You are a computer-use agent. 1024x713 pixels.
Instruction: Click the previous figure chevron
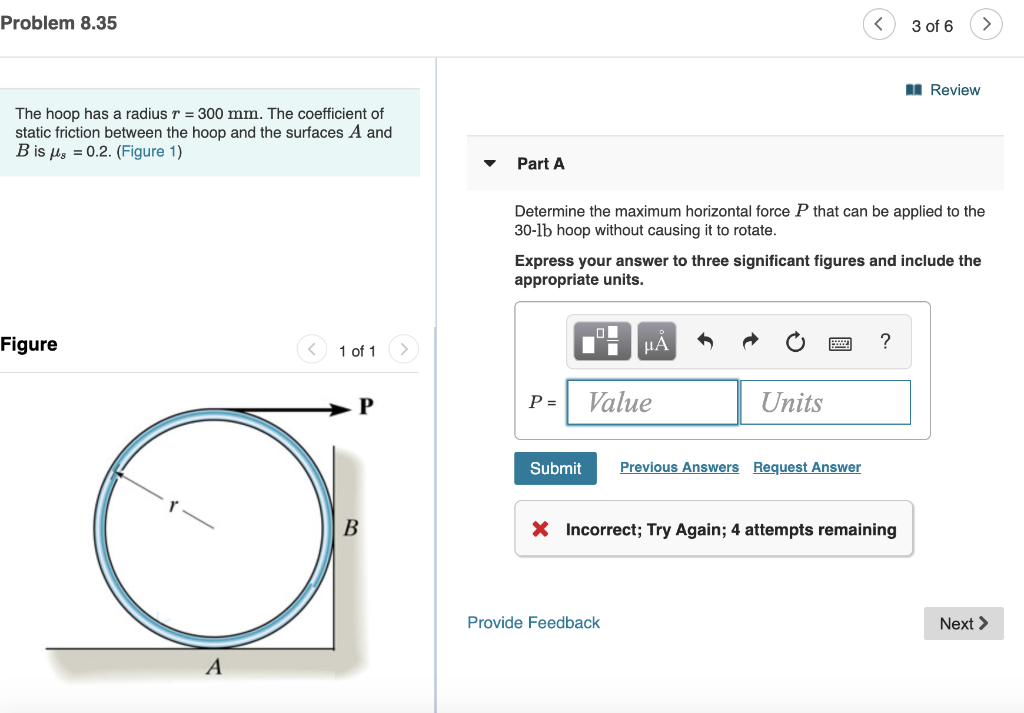click(x=311, y=350)
